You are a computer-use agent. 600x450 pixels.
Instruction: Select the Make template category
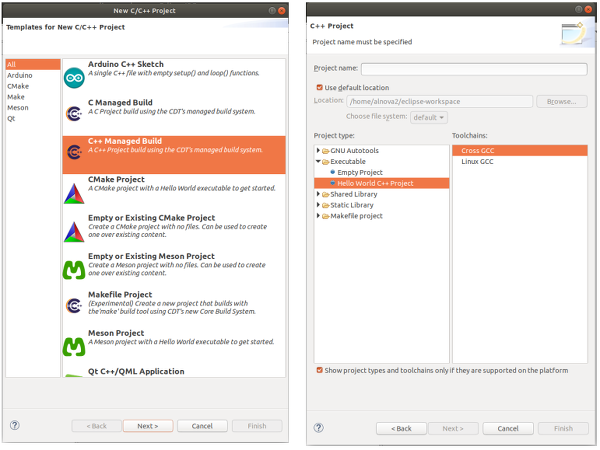(33, 97)
